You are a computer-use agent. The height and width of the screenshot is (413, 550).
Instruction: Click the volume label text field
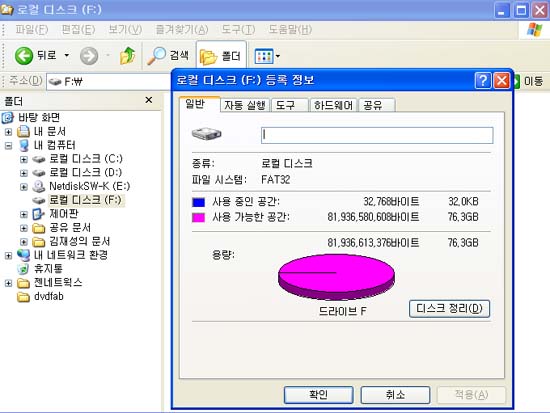(x=377, y=135)
